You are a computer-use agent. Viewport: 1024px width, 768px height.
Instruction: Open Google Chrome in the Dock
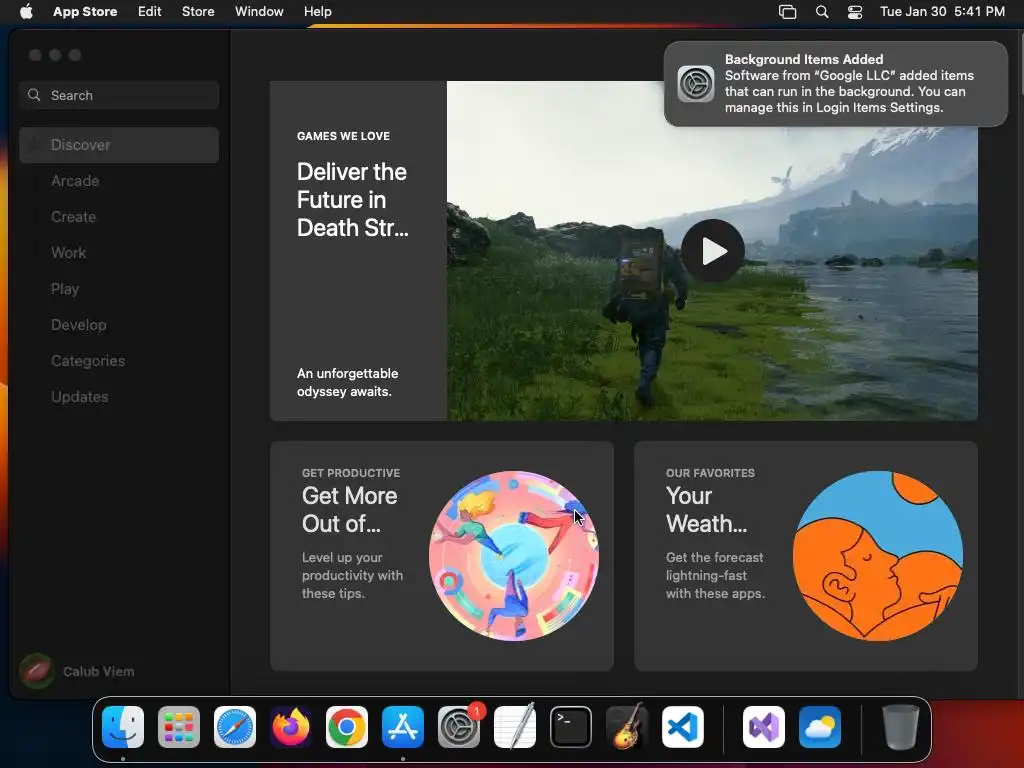[347, 727]
